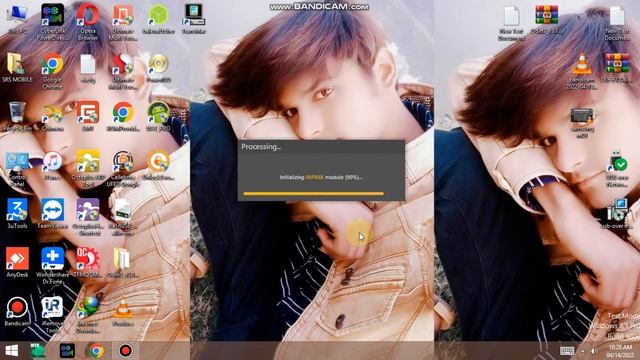Open the orange Ultimate Multi Tool shortcut

[x=123, y=21]
